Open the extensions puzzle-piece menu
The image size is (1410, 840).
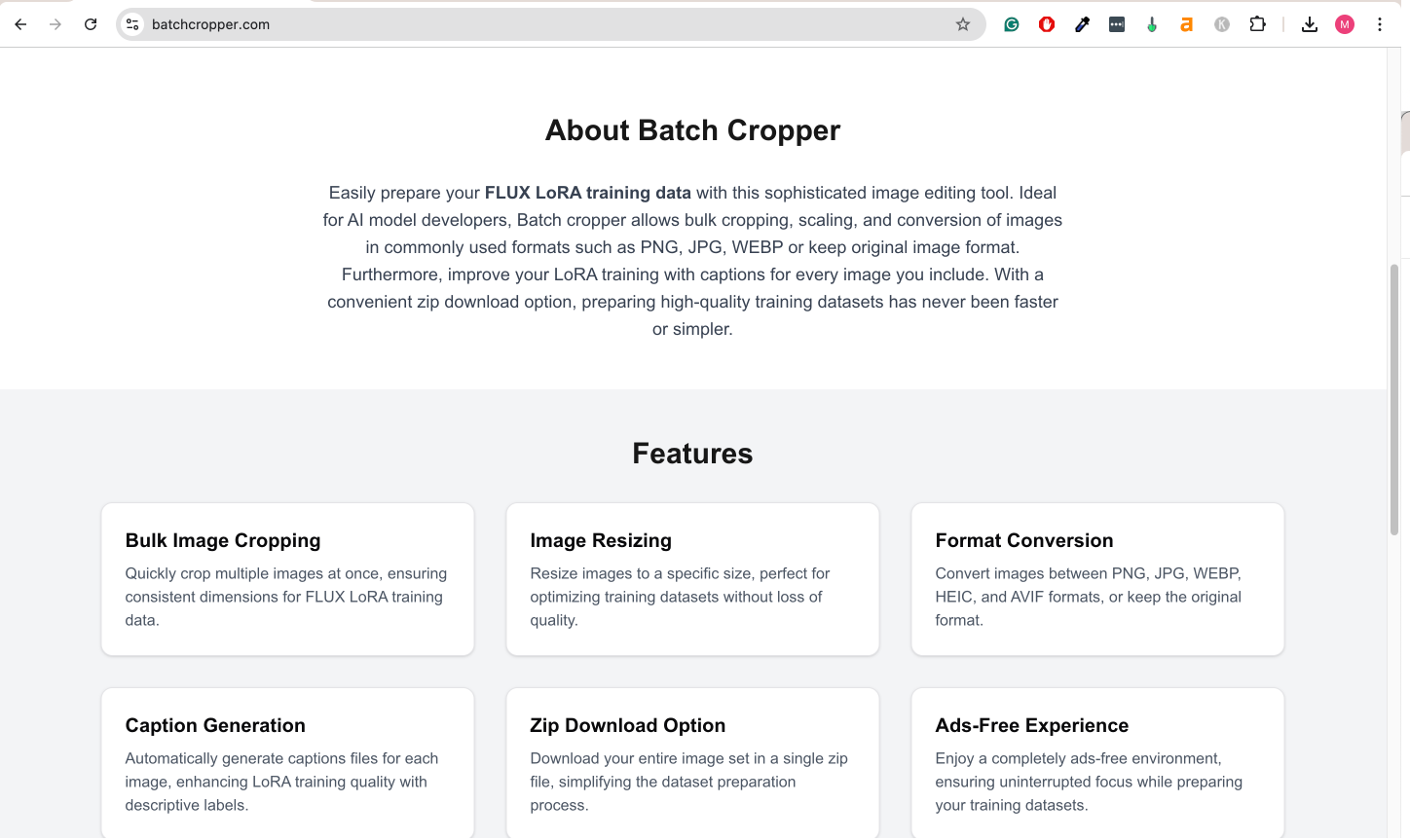[1257, 24]
